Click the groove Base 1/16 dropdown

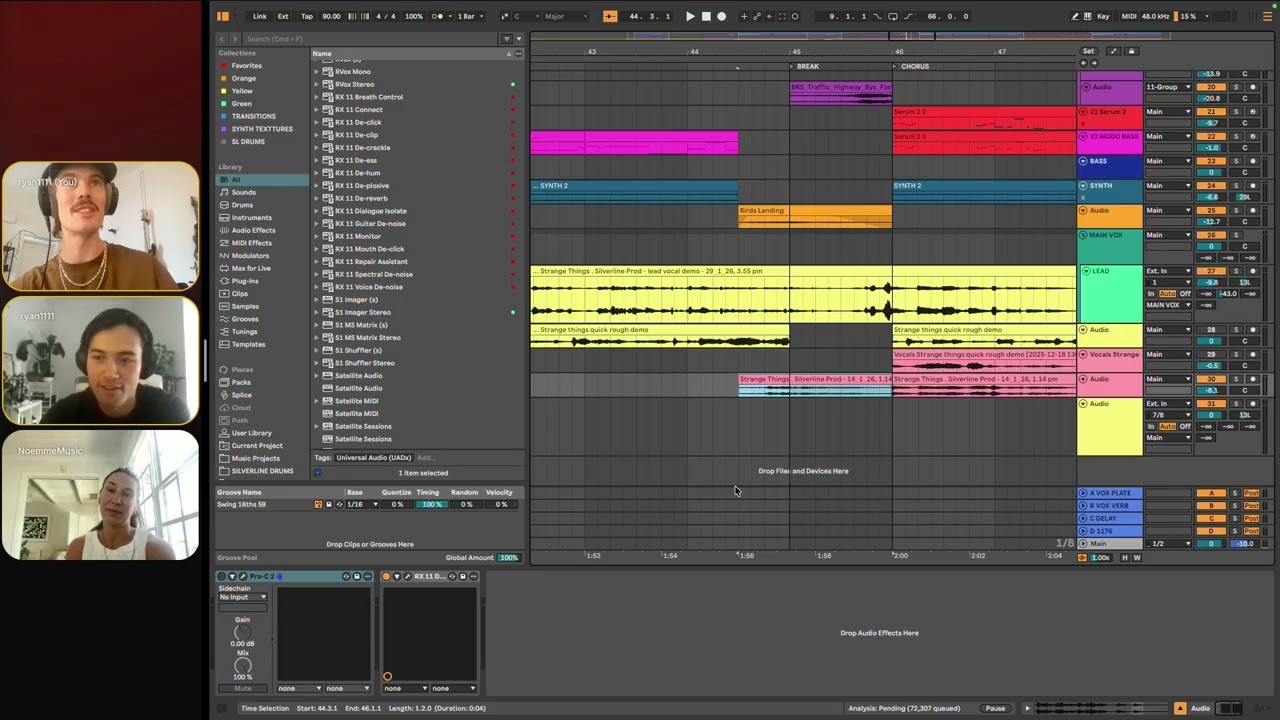(x=361, y=504)
